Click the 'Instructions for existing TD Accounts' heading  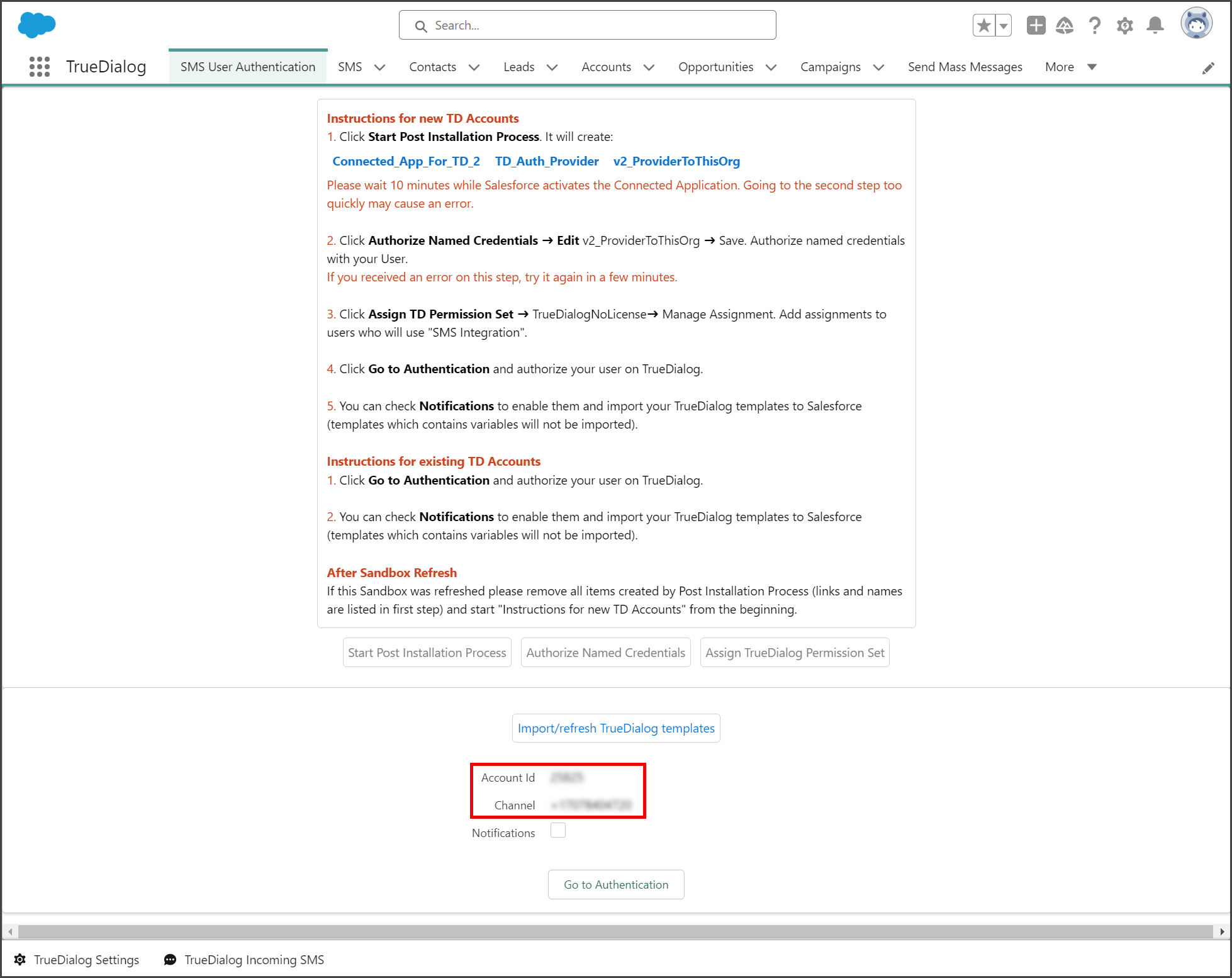[434, 461]
